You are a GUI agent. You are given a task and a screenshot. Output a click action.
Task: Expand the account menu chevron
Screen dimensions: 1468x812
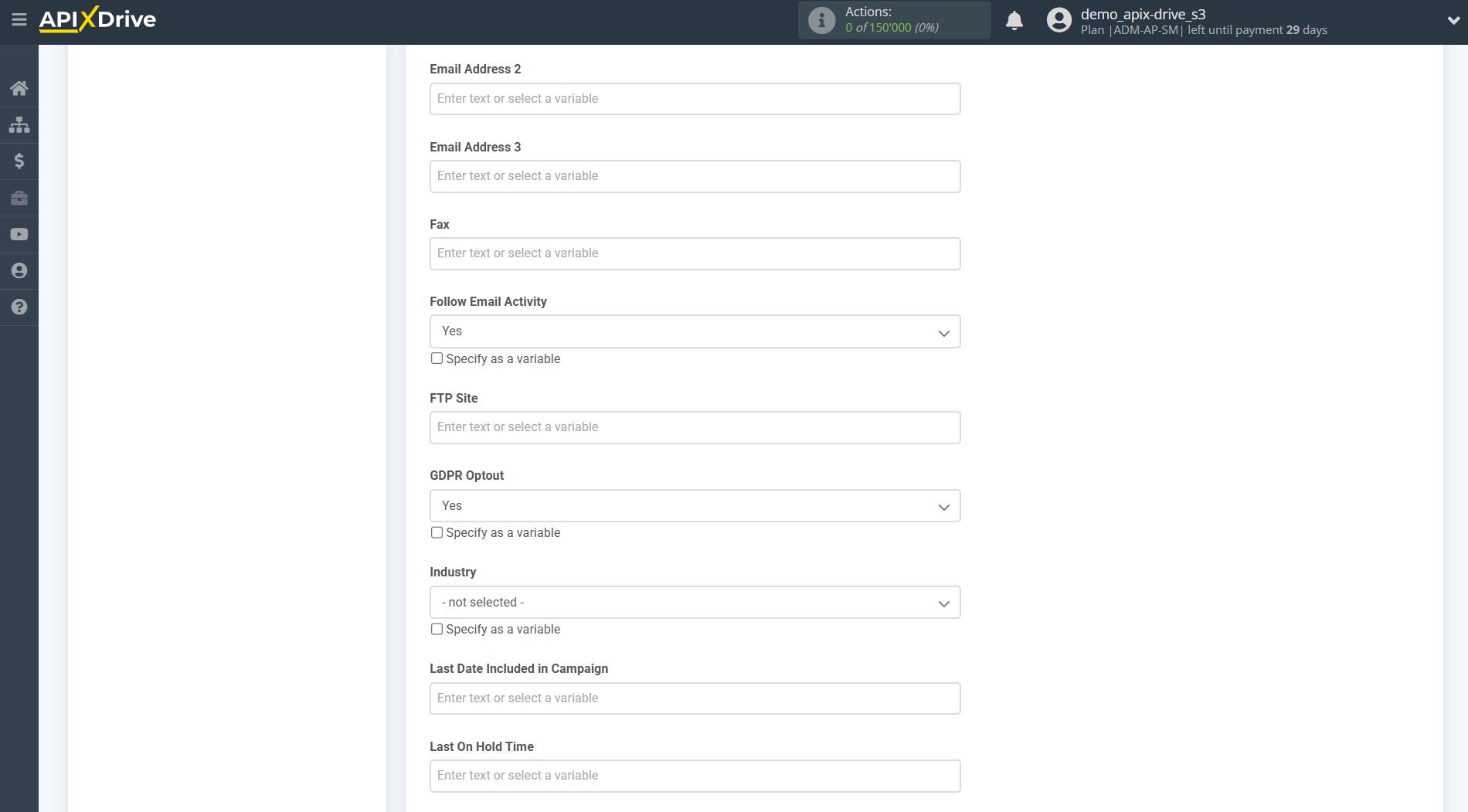click(x=1453, y=21)
